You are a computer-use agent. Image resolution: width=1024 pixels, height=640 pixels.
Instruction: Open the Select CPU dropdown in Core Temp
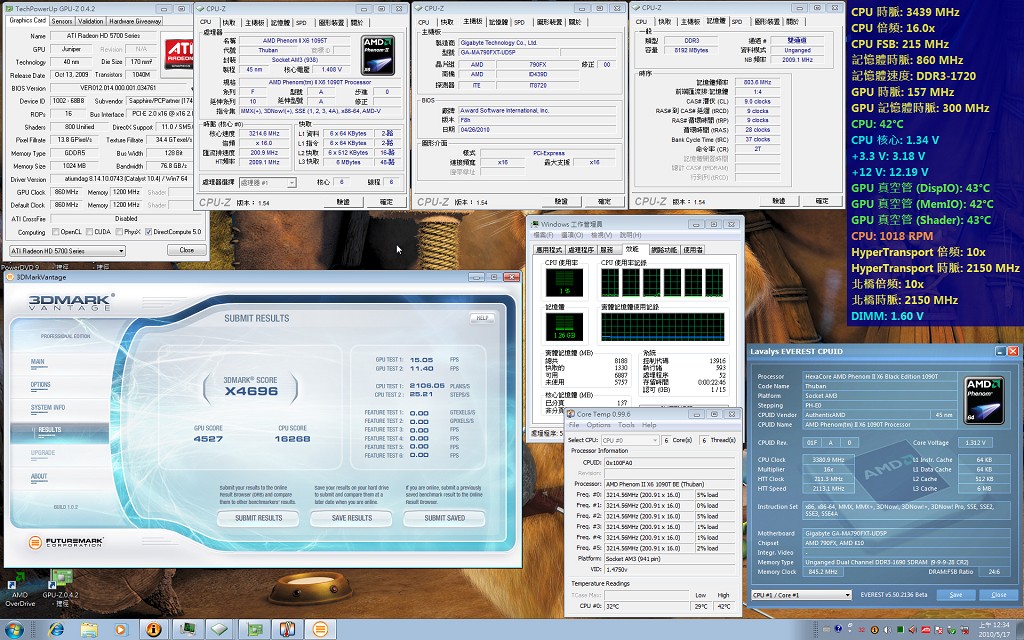pos(630,440)
